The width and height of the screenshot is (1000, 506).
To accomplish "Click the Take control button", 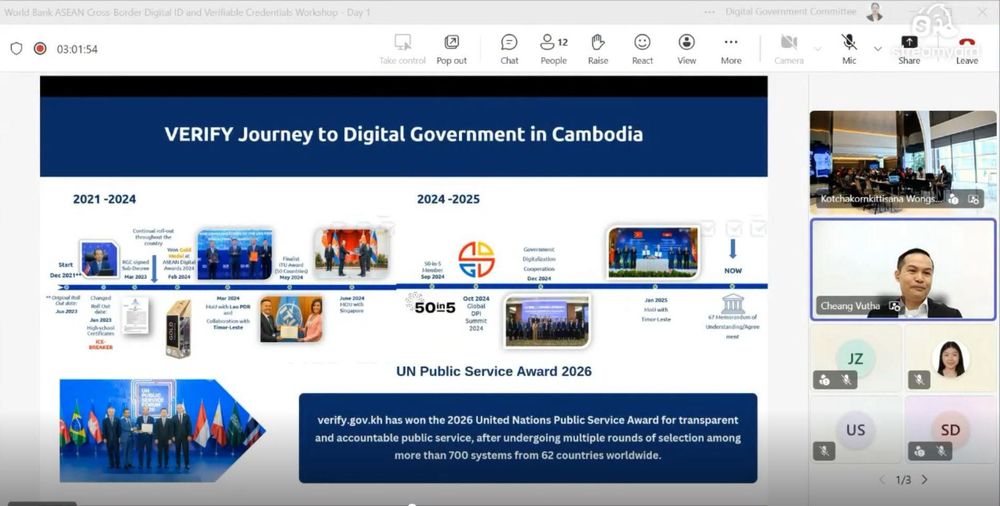I will [x=402, y=49].
